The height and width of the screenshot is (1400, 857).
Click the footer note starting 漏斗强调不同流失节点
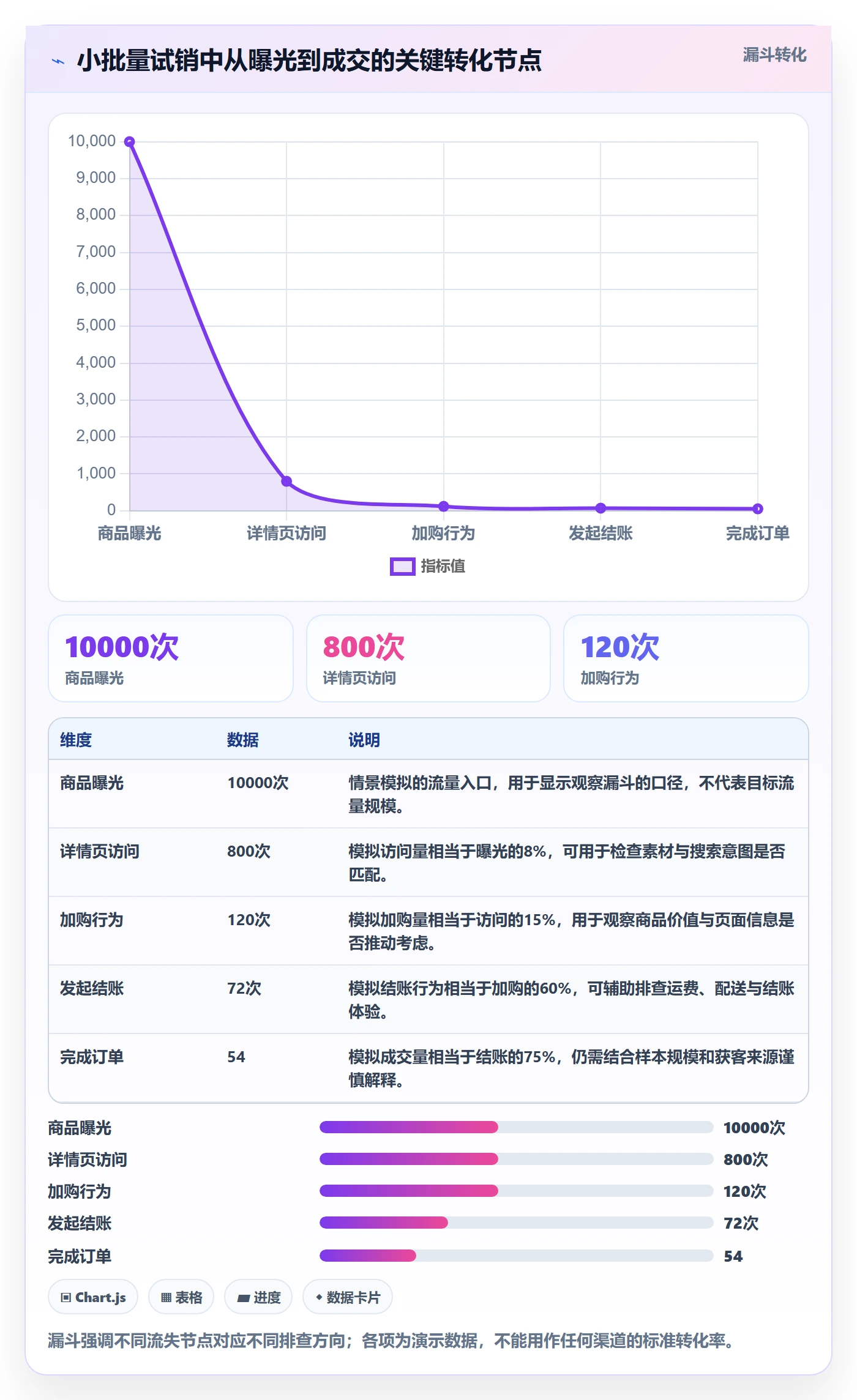pos(391,1341)
